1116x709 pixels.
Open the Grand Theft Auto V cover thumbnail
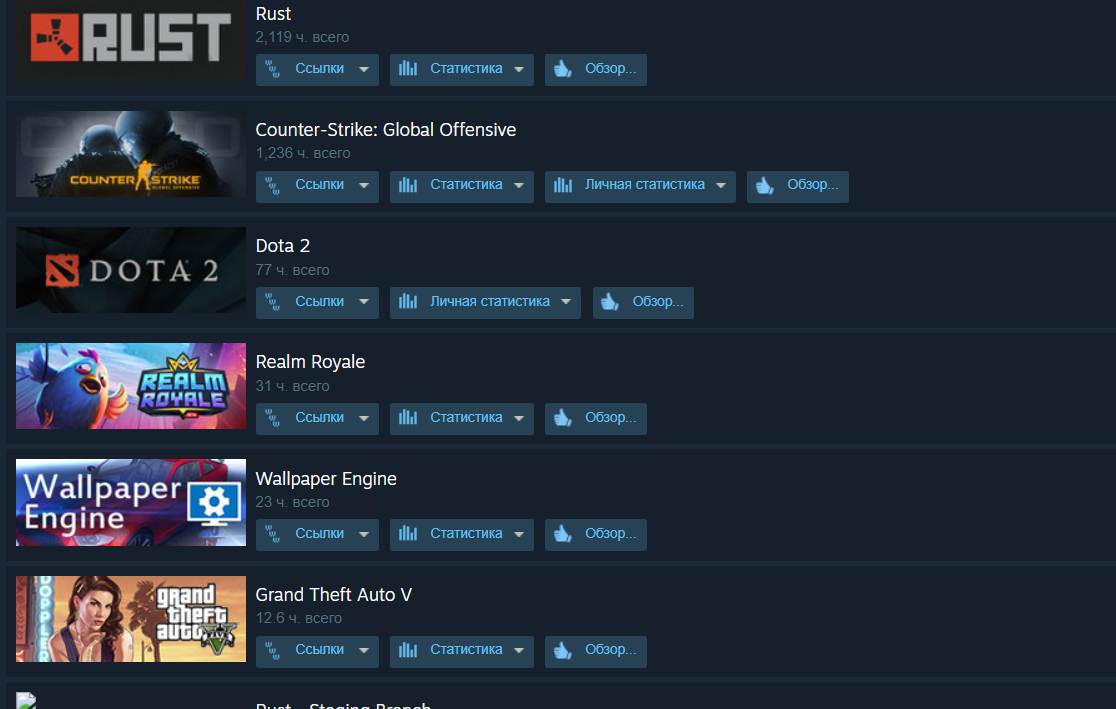[131, 619]
